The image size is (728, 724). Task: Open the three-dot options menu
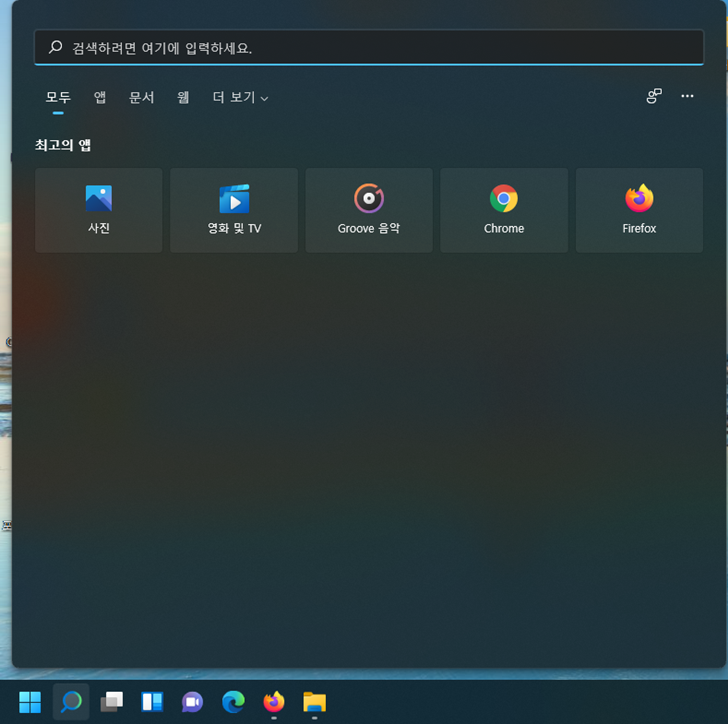pyautogui.click(x=687, y=96)
